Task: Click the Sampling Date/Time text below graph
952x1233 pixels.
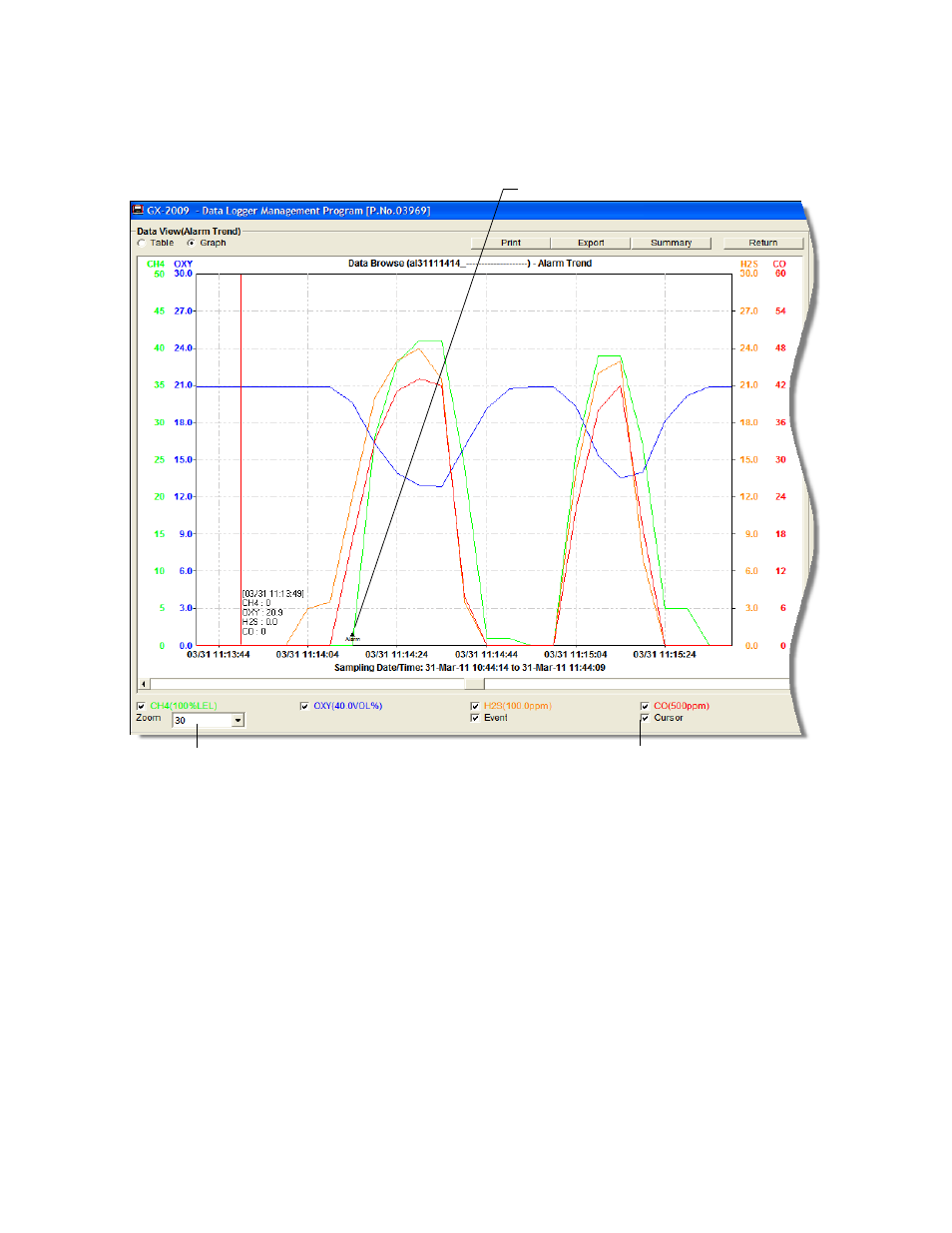Action: coord(470,668)
